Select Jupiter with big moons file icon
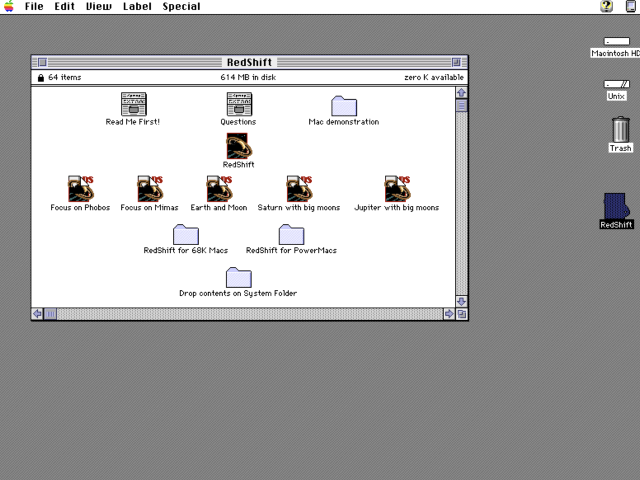The width and height of the screenshot is (640, 480). (x=397, y=189)
